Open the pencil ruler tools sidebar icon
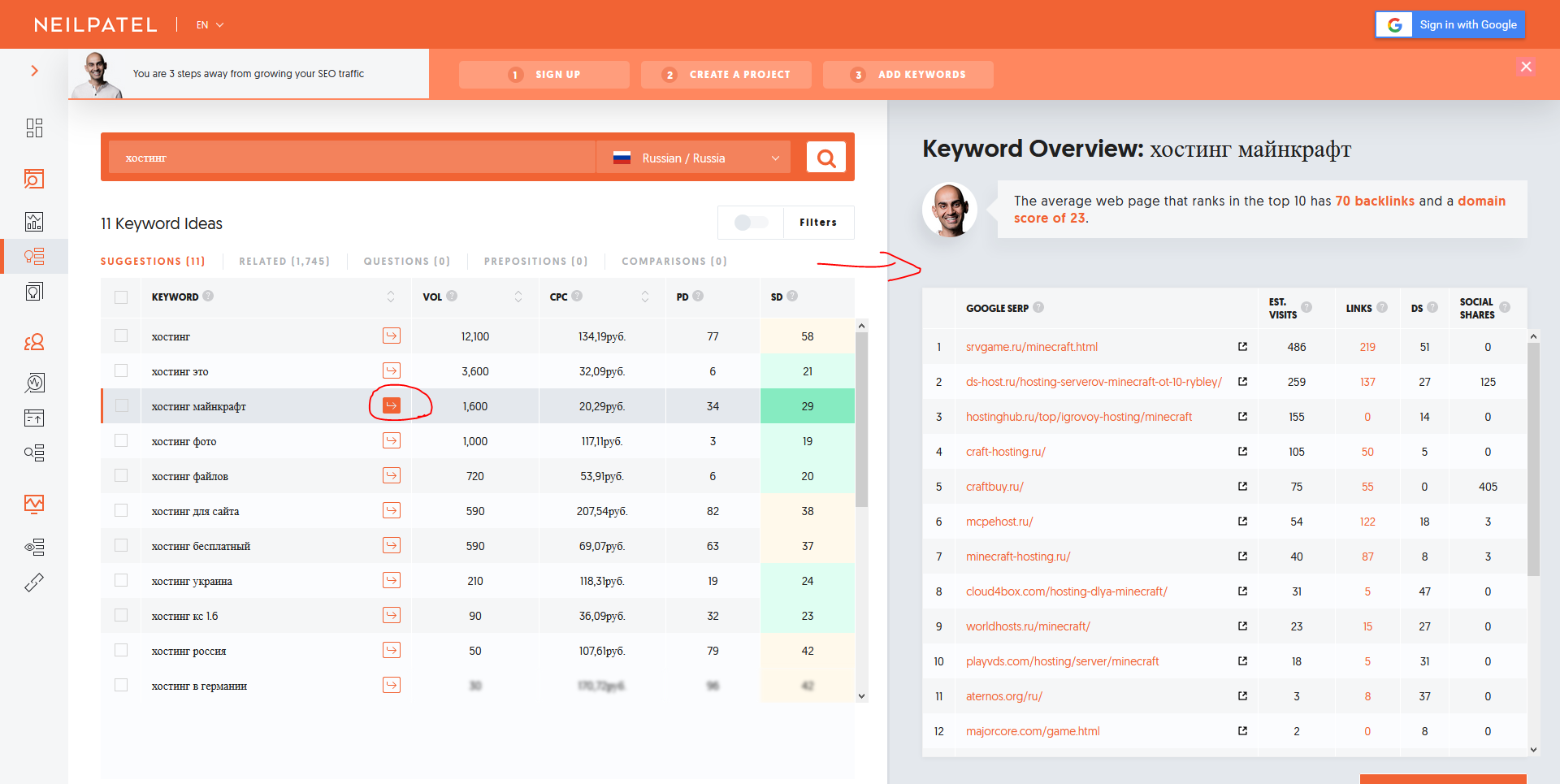This screenshot has height=784, width=1560. pos(34,583)
